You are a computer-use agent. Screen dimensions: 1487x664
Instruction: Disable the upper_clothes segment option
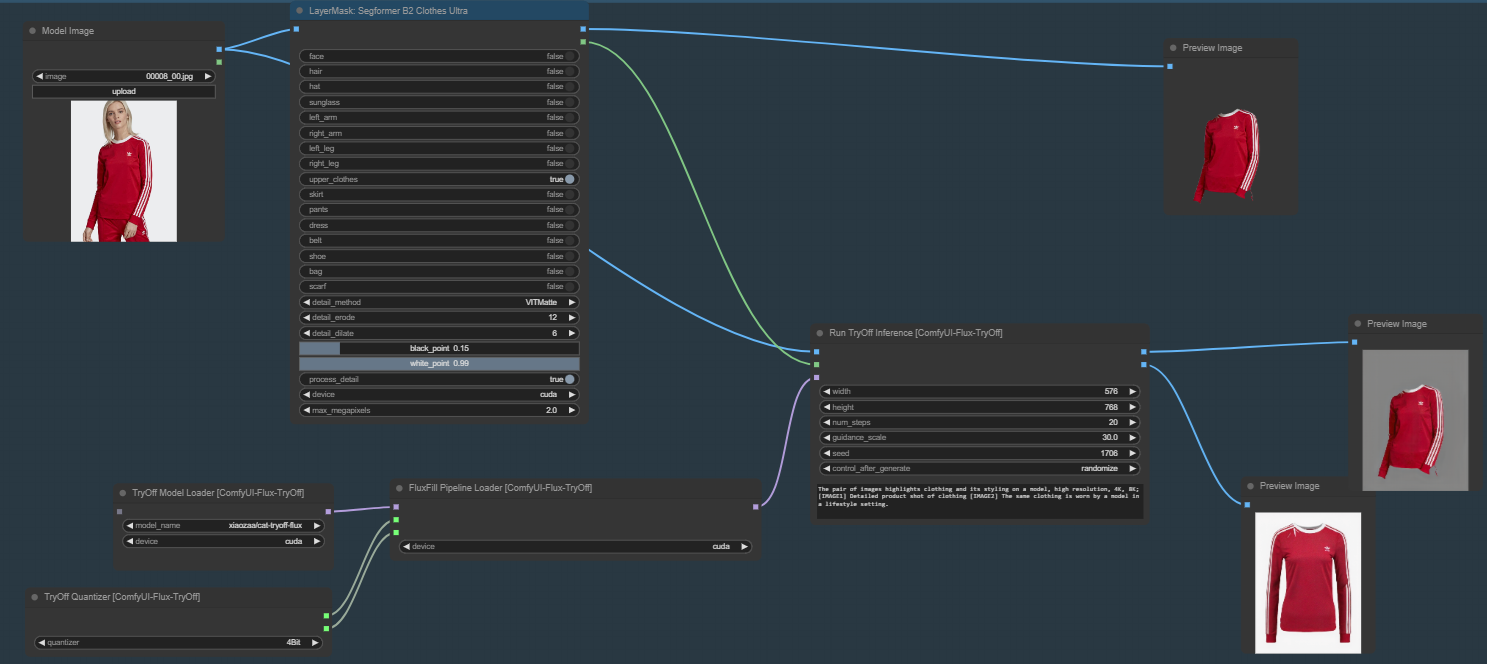pos(439,179)
